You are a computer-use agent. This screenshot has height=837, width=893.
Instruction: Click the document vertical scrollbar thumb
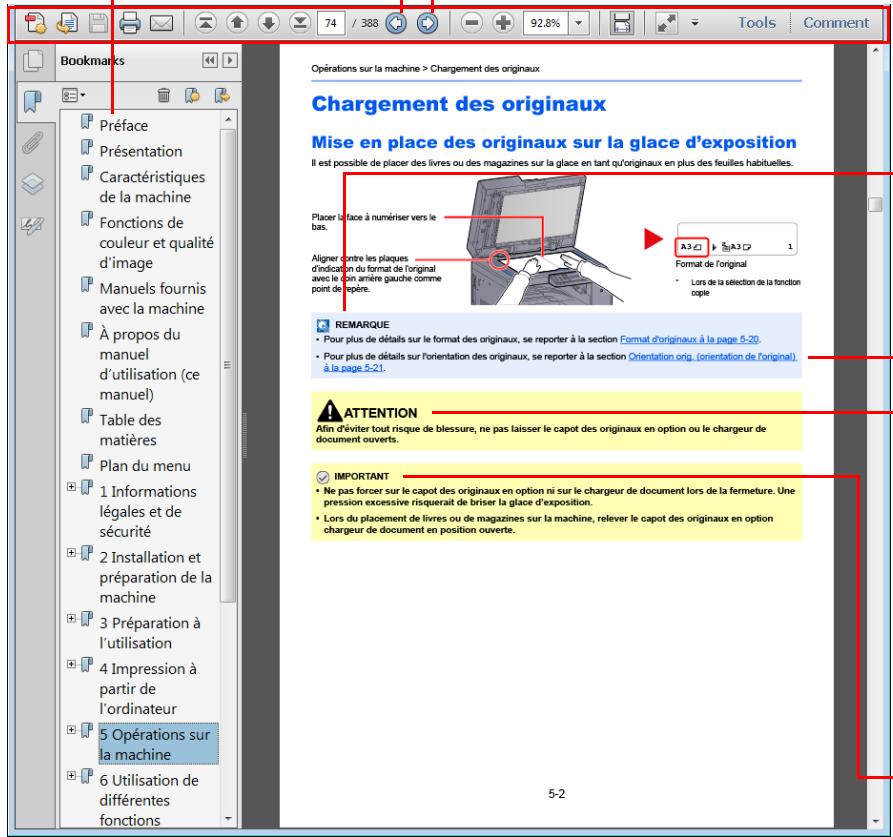click(x=875, y=204)
